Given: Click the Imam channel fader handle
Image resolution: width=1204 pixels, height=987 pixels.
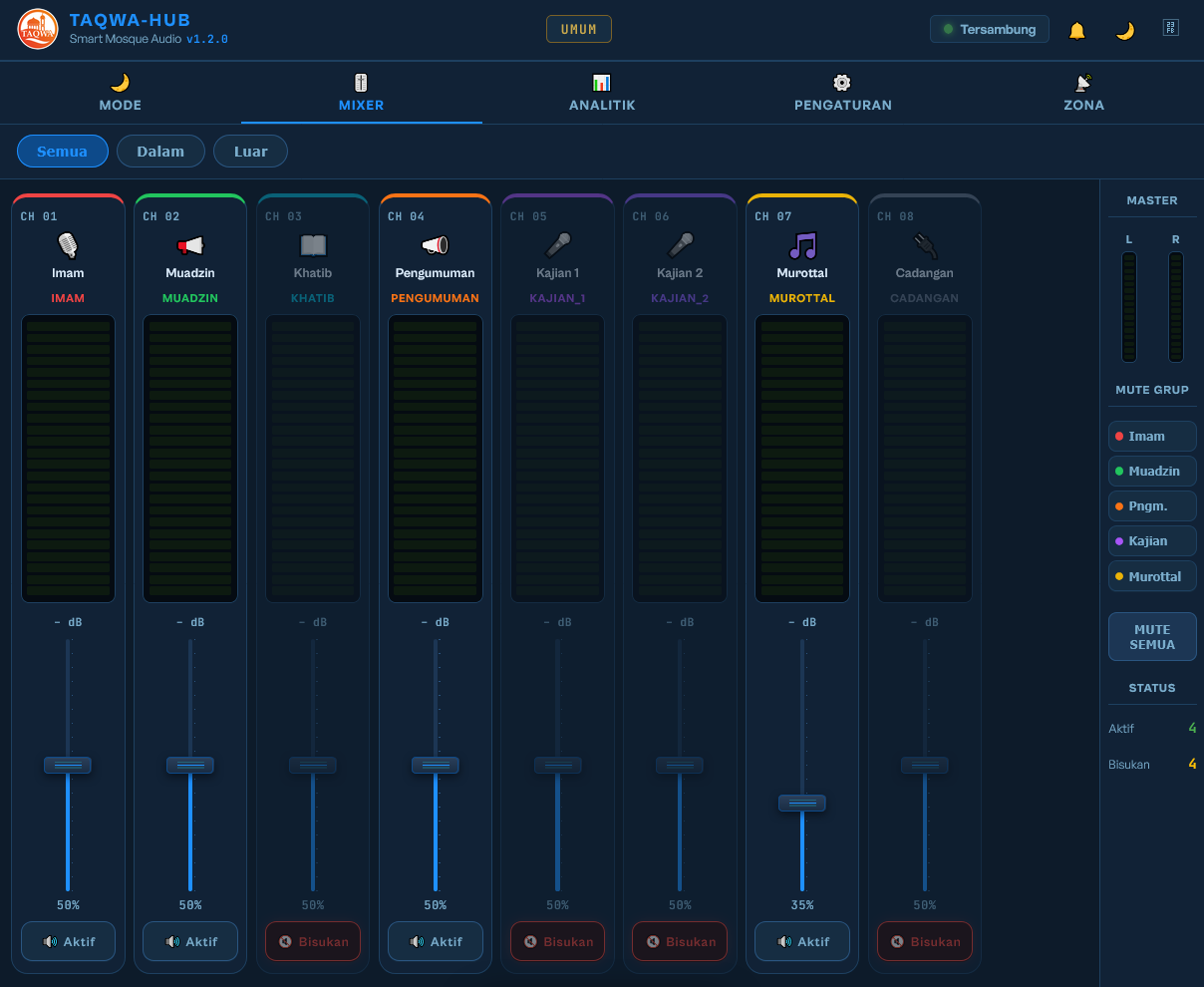Looking at the screenshot, I should pyautogui.click(x=68, y=765).
